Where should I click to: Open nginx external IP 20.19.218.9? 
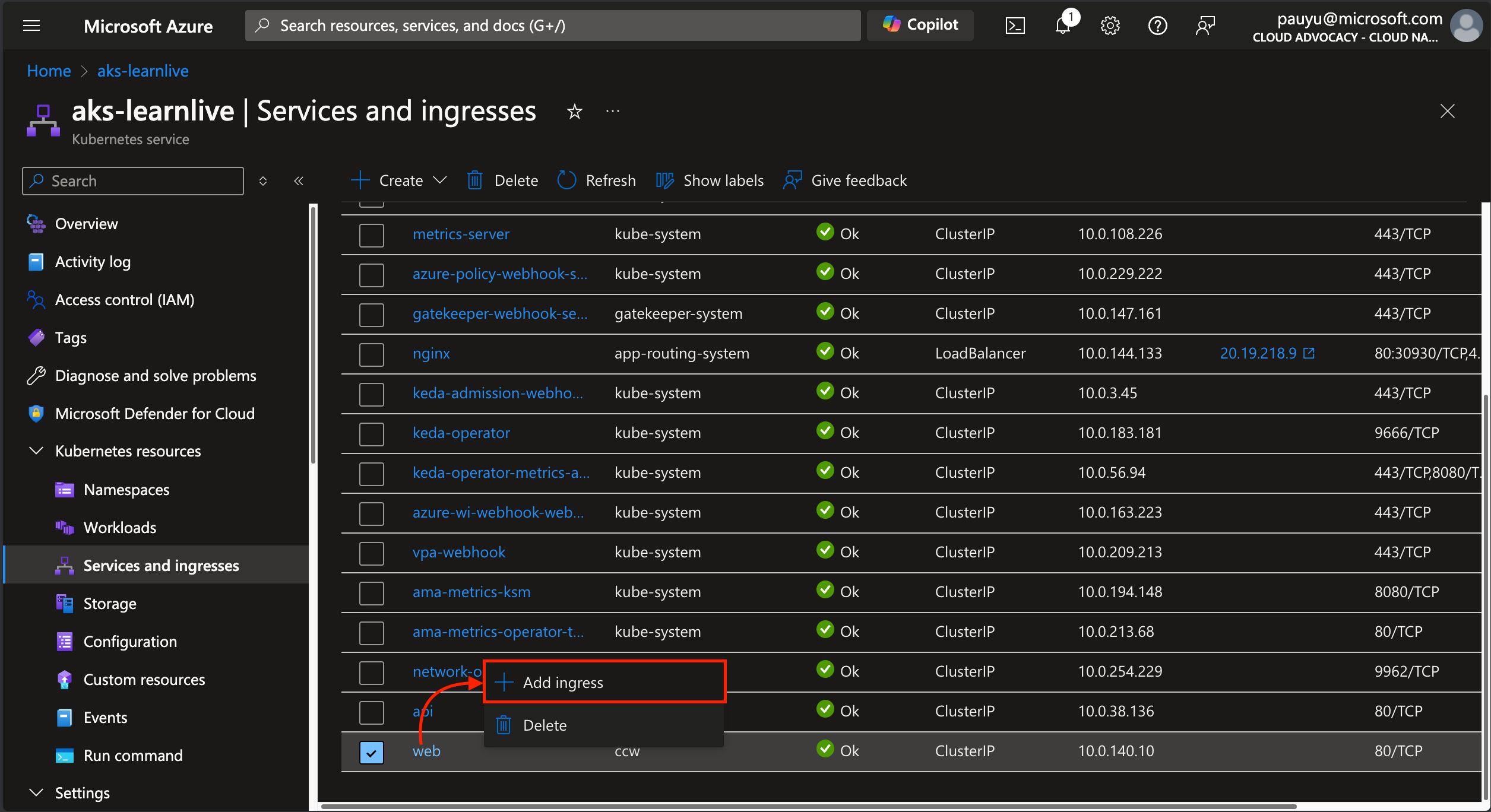(x=1258, y=353)
